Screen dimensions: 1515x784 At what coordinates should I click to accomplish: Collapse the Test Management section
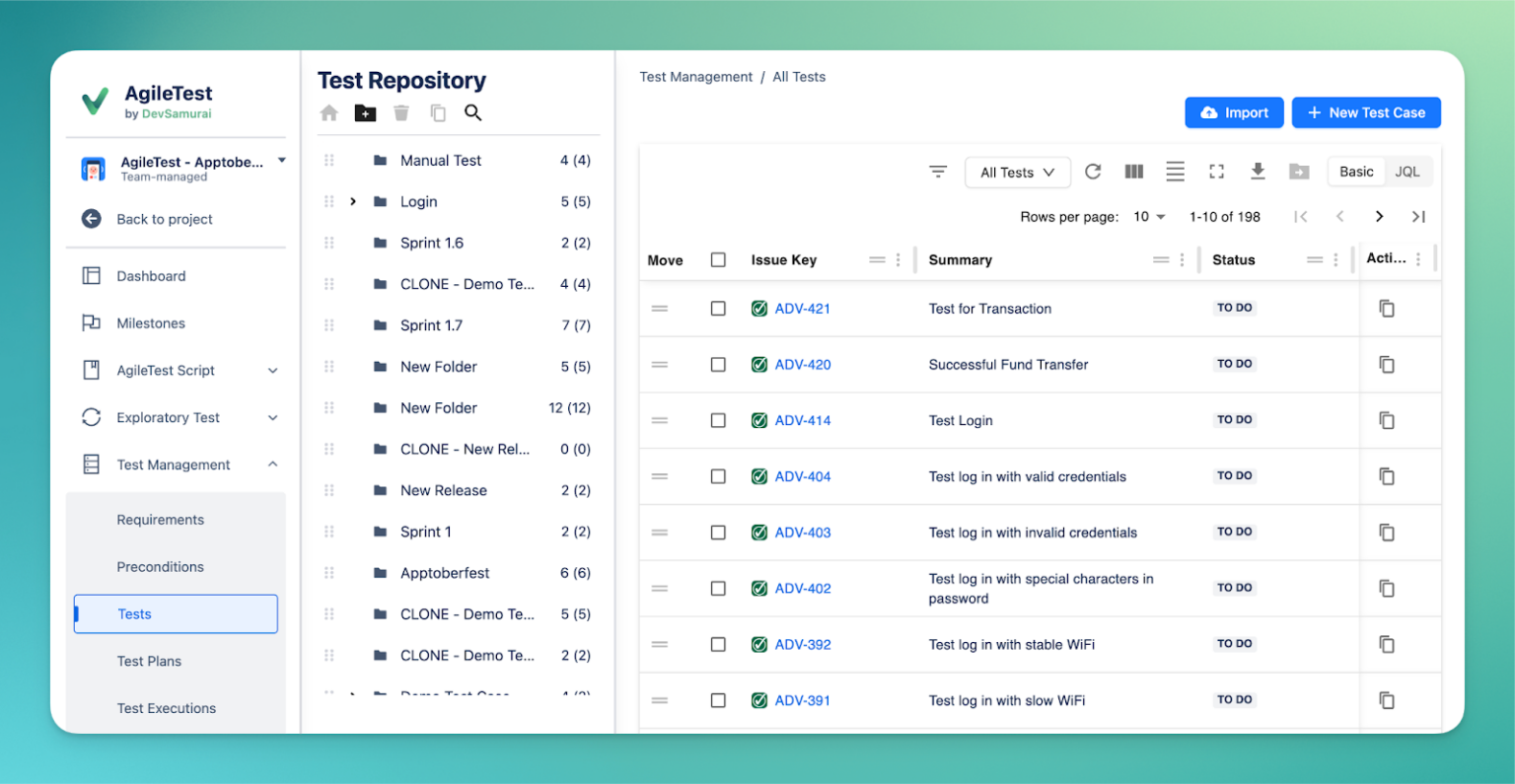point(273,464)
